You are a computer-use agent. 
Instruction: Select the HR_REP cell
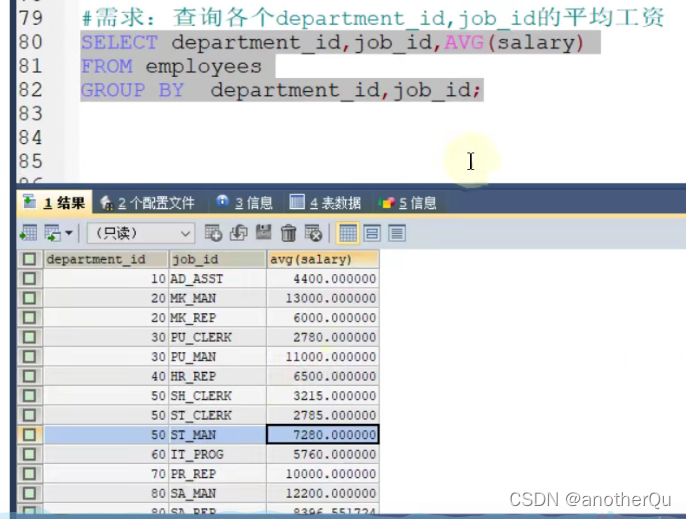(x=217, y=376)
